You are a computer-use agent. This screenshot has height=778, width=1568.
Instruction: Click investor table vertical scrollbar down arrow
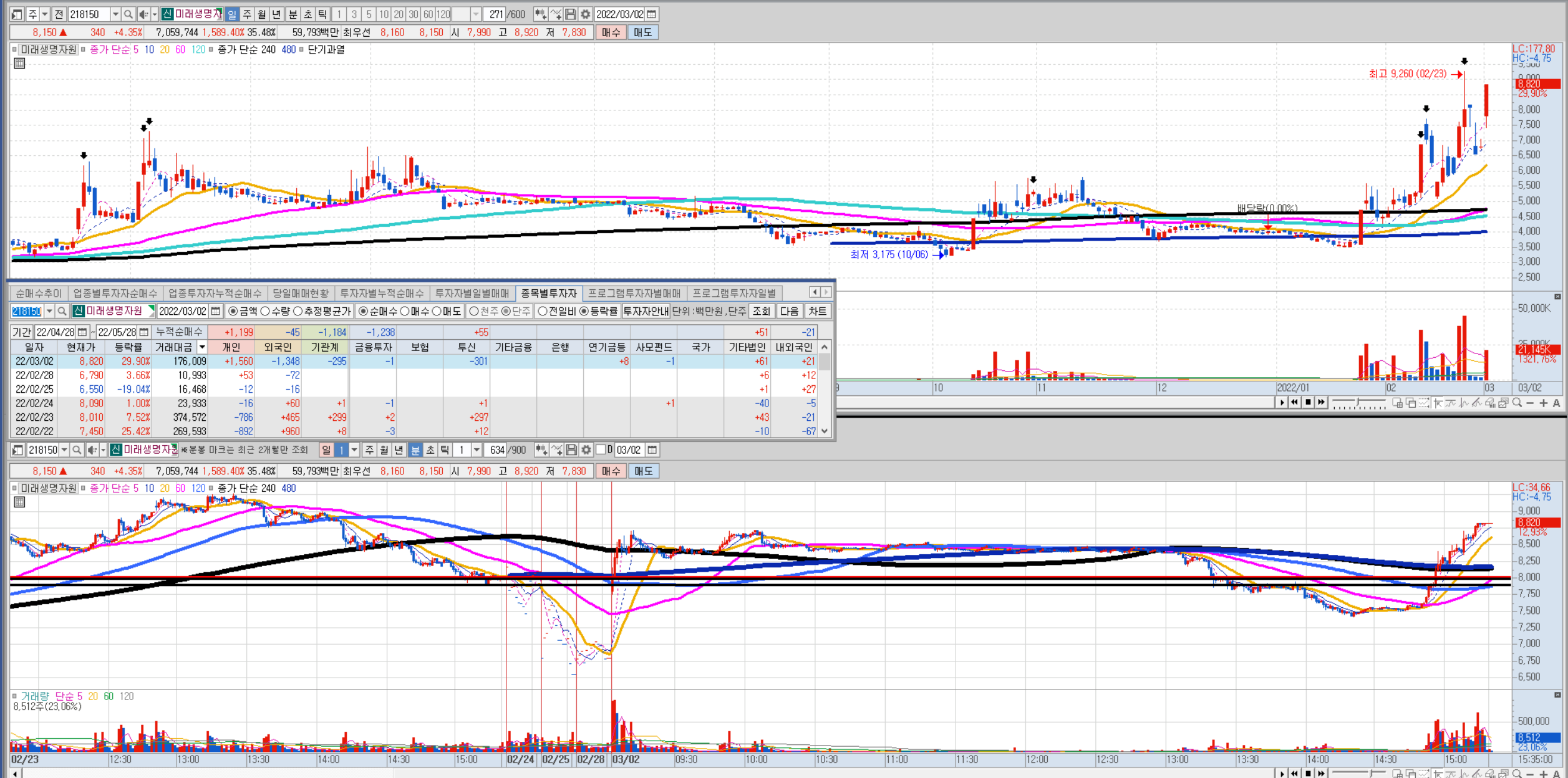click(825, 431)
